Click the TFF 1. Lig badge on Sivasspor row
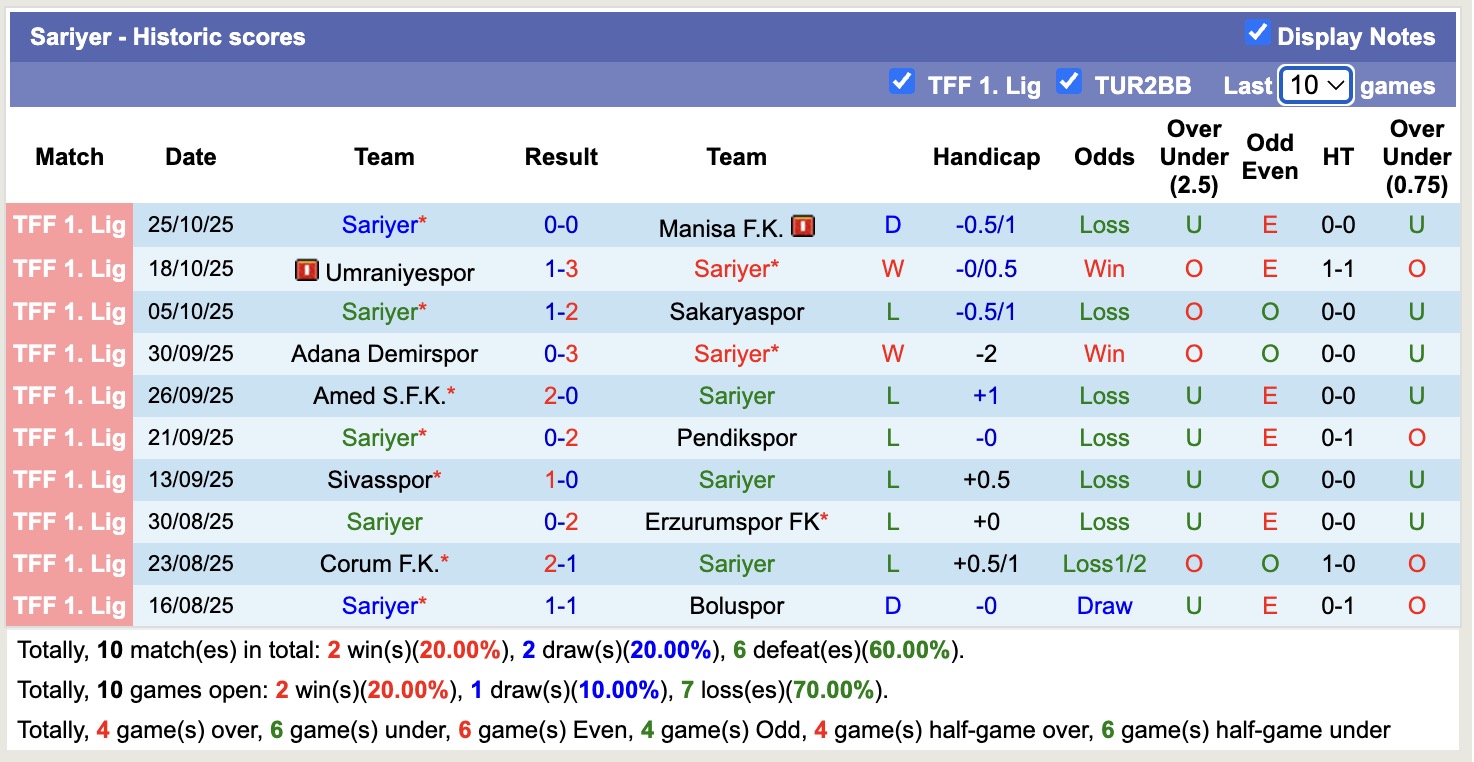1474x762 pixels. 68,479
